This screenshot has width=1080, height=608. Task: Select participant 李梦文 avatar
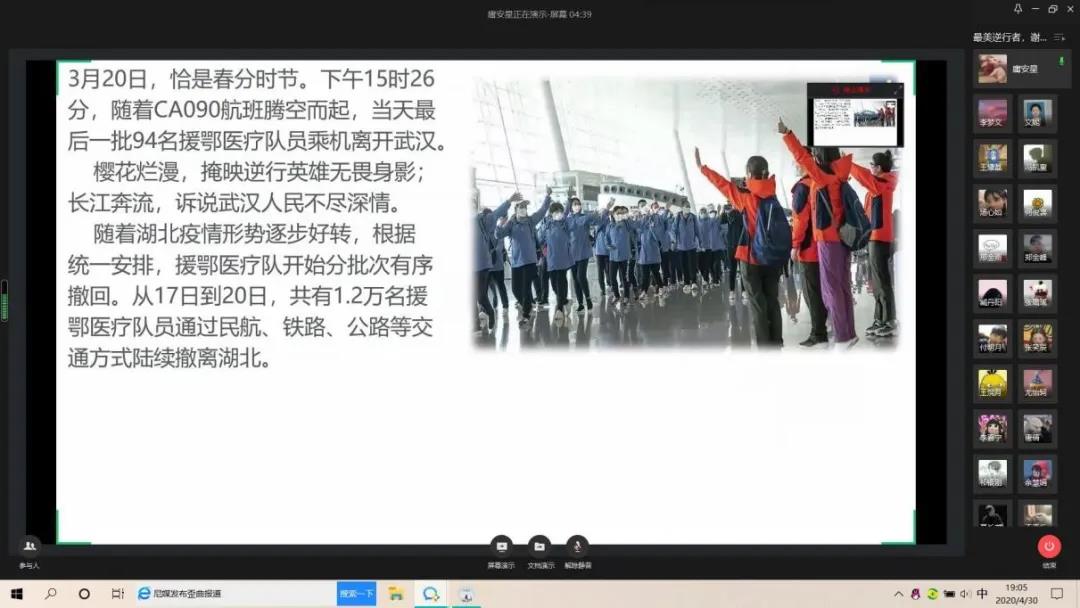[x=993, y=112]
